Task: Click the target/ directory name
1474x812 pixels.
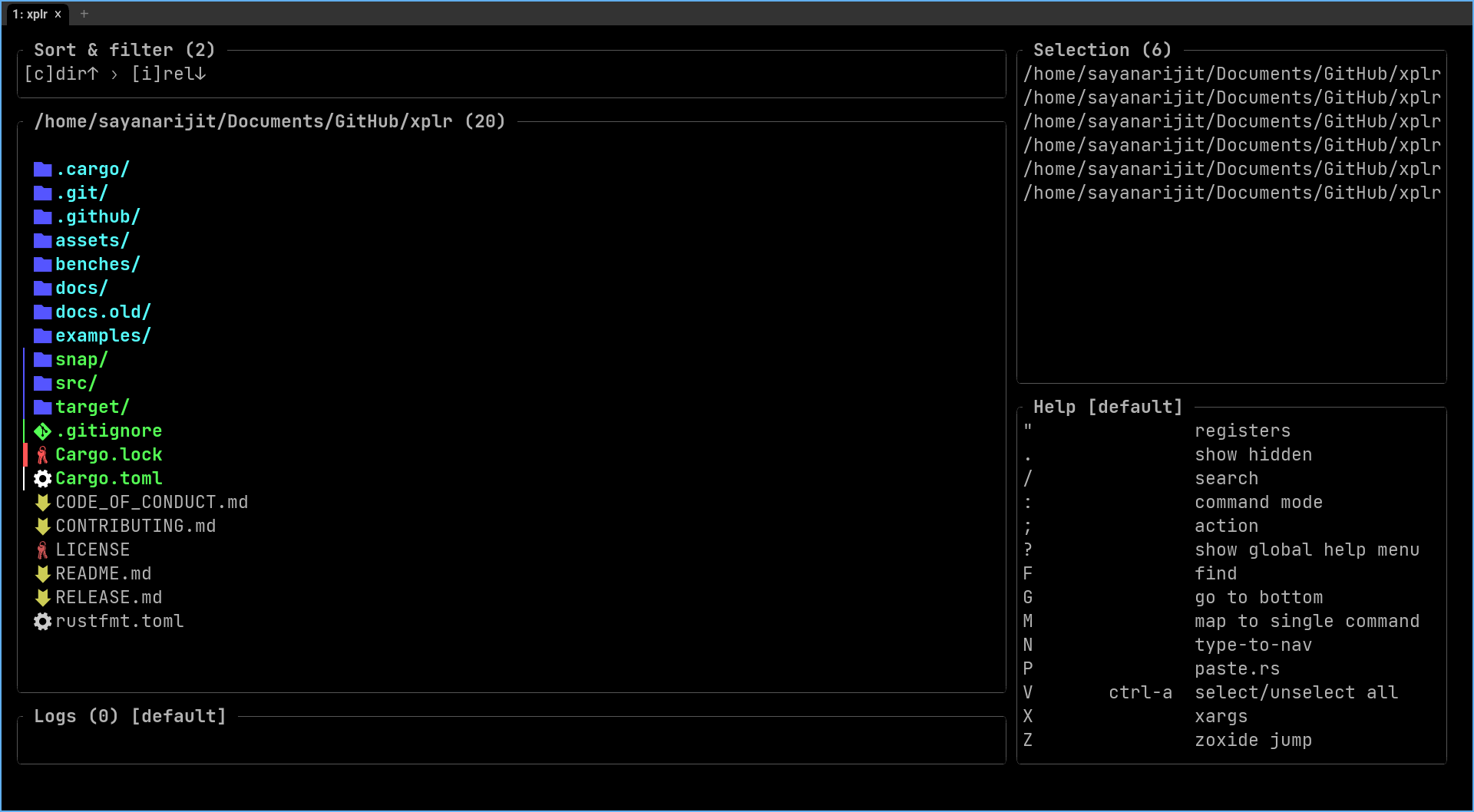Action: pyautogui.click(x=93, y=408)
